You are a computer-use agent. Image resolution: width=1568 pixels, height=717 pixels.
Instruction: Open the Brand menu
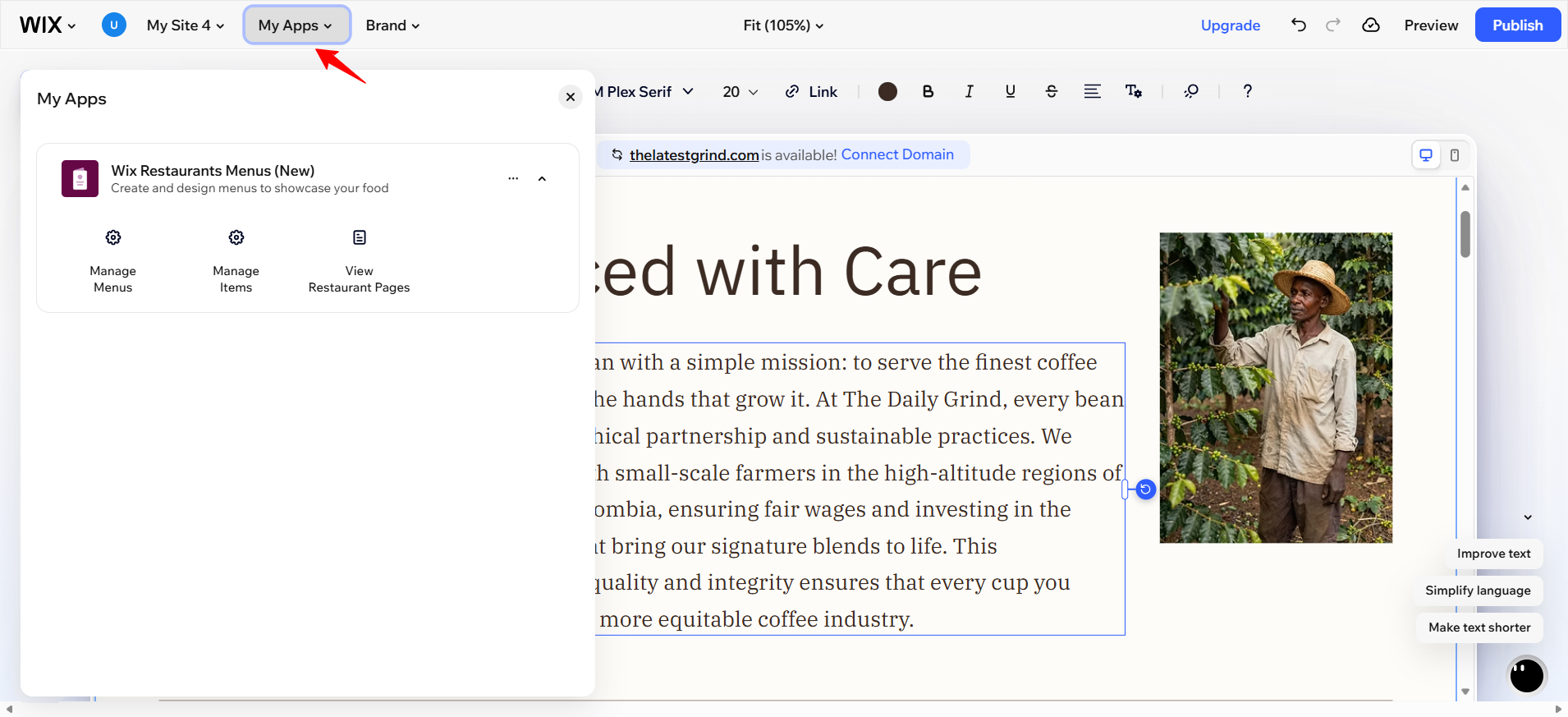392,25
